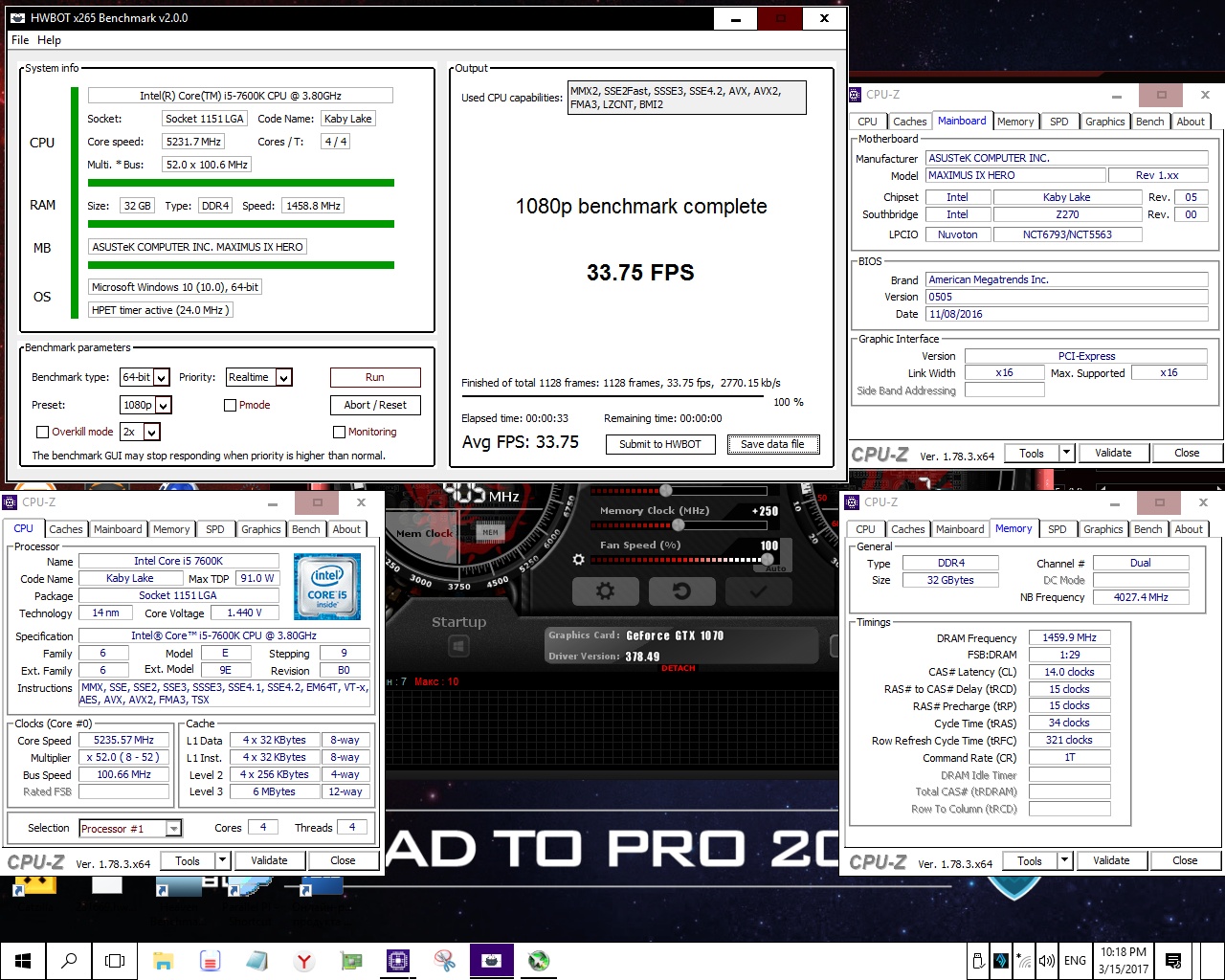Viewport: 1225px width, 980px height.
Task: Switch to Graphics tab in CPU-Z Memory window
Action: pyautogui.click(x=1103, y=529)
